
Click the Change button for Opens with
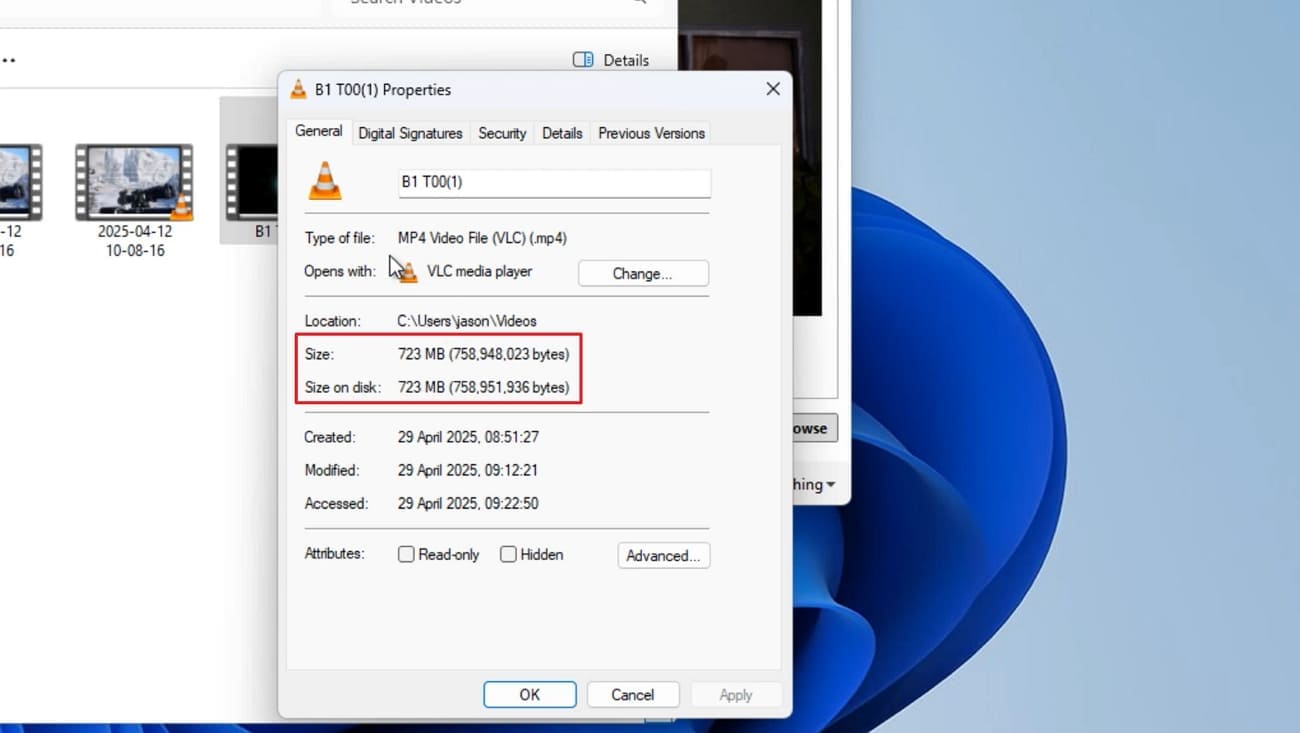643,272
